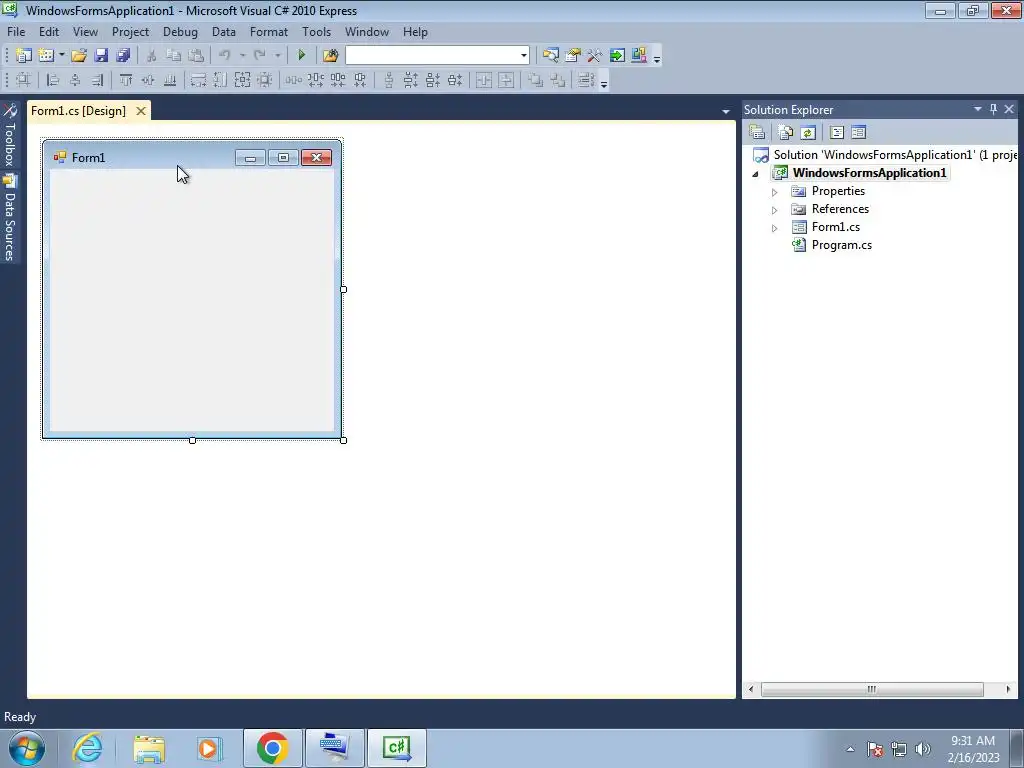Click the View Designer icon in Solution Explorer
The image size is (1024, 768).
point(858,133)
